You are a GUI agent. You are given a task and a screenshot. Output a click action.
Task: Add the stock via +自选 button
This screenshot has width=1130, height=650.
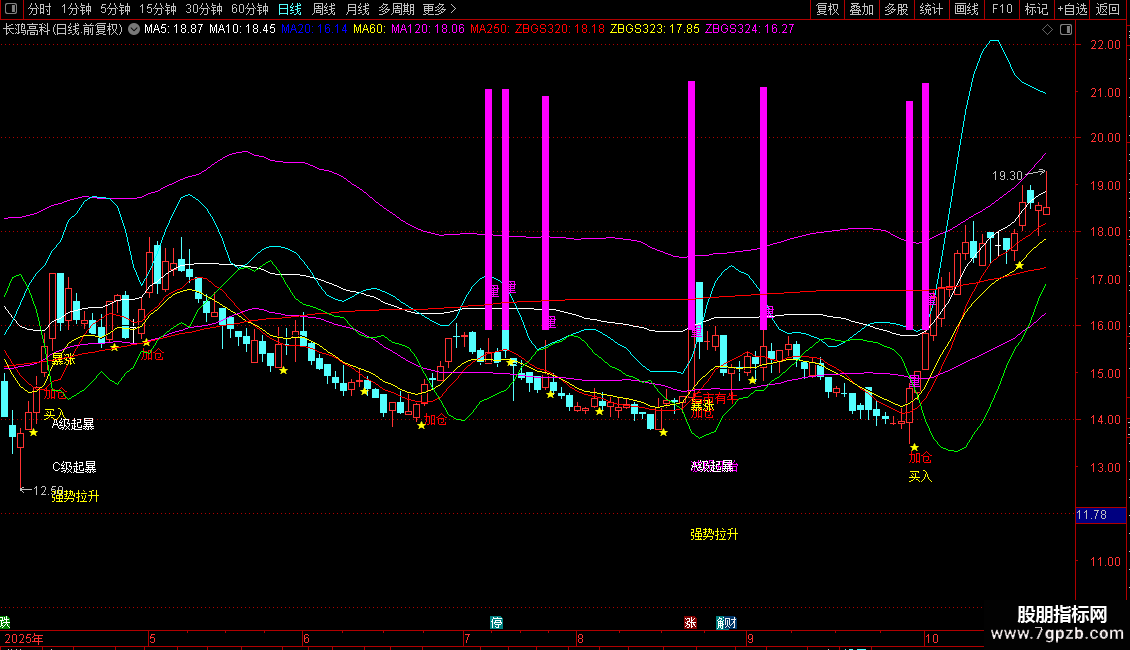click(1070, 10)
